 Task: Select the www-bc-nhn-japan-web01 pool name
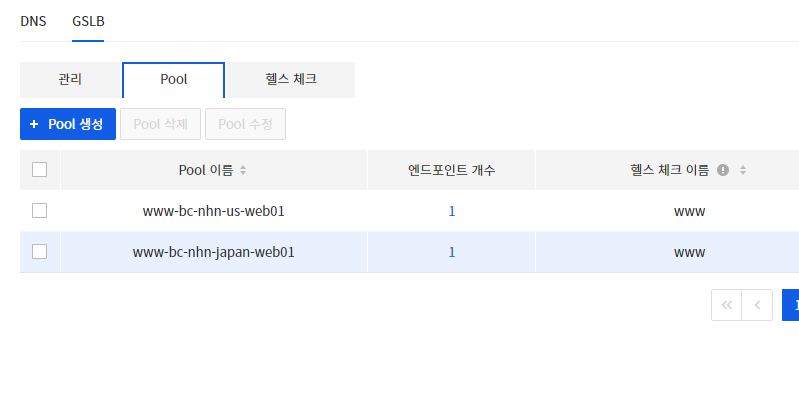[x=214, y=253]
